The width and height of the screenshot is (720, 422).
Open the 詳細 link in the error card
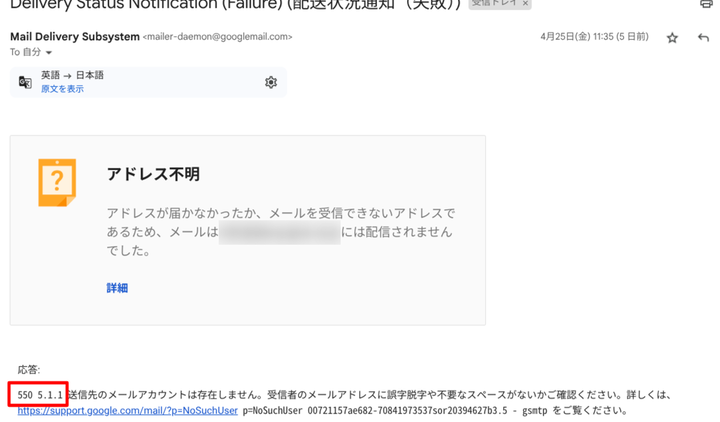tap(117, 288)
